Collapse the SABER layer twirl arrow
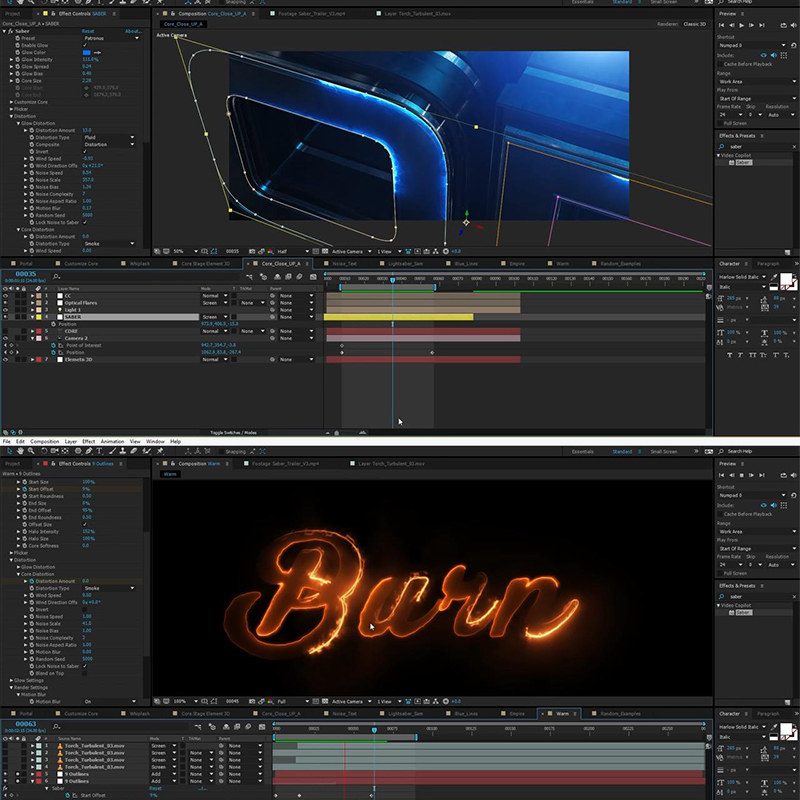 33,317
